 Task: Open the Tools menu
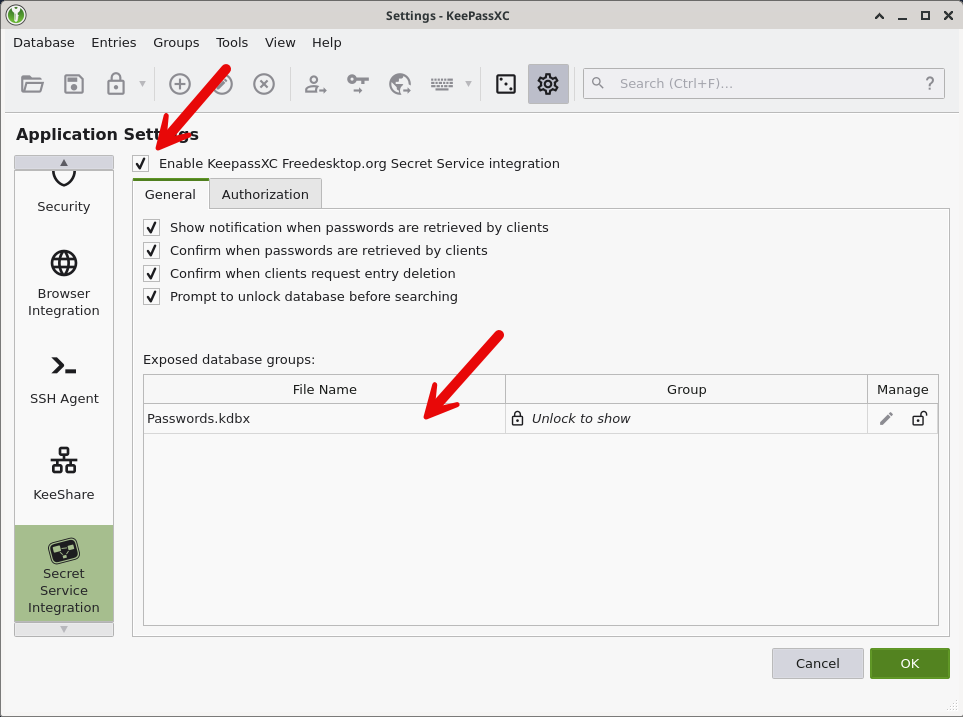pyautogui.click(x=232, y=42)
